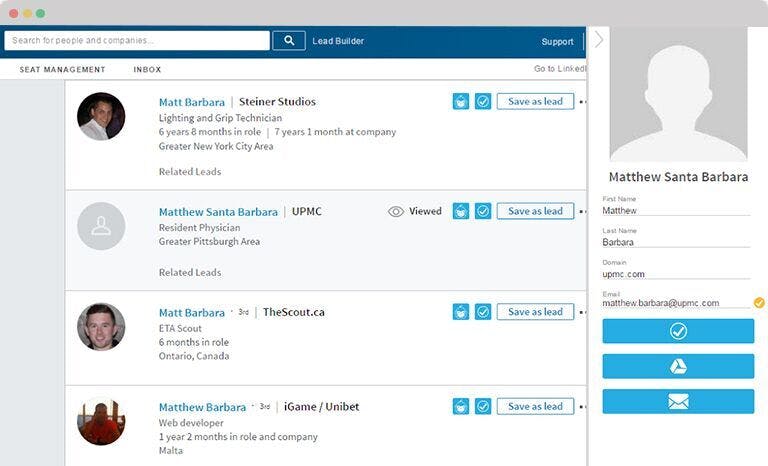
Task: Open the Support menu
Action: click(557, 42)
